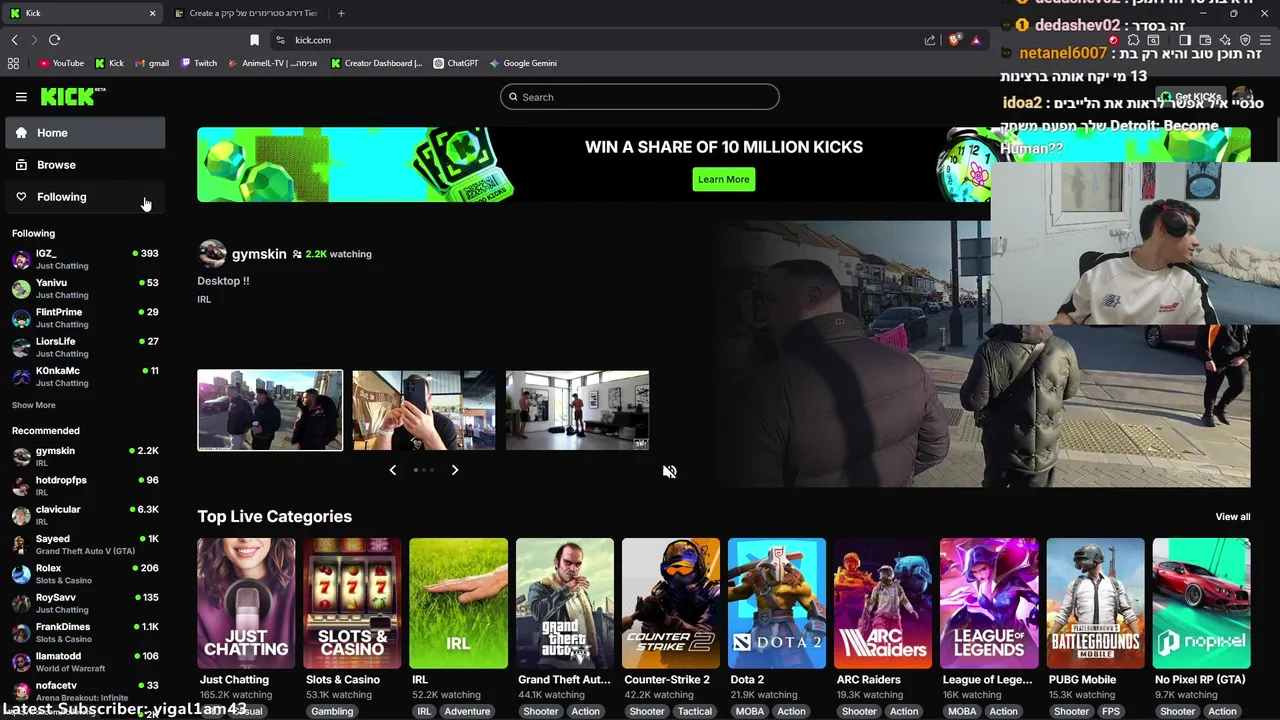Open recommended channel hotdropfps
The image size is (1280, 720).
[85, 485]
